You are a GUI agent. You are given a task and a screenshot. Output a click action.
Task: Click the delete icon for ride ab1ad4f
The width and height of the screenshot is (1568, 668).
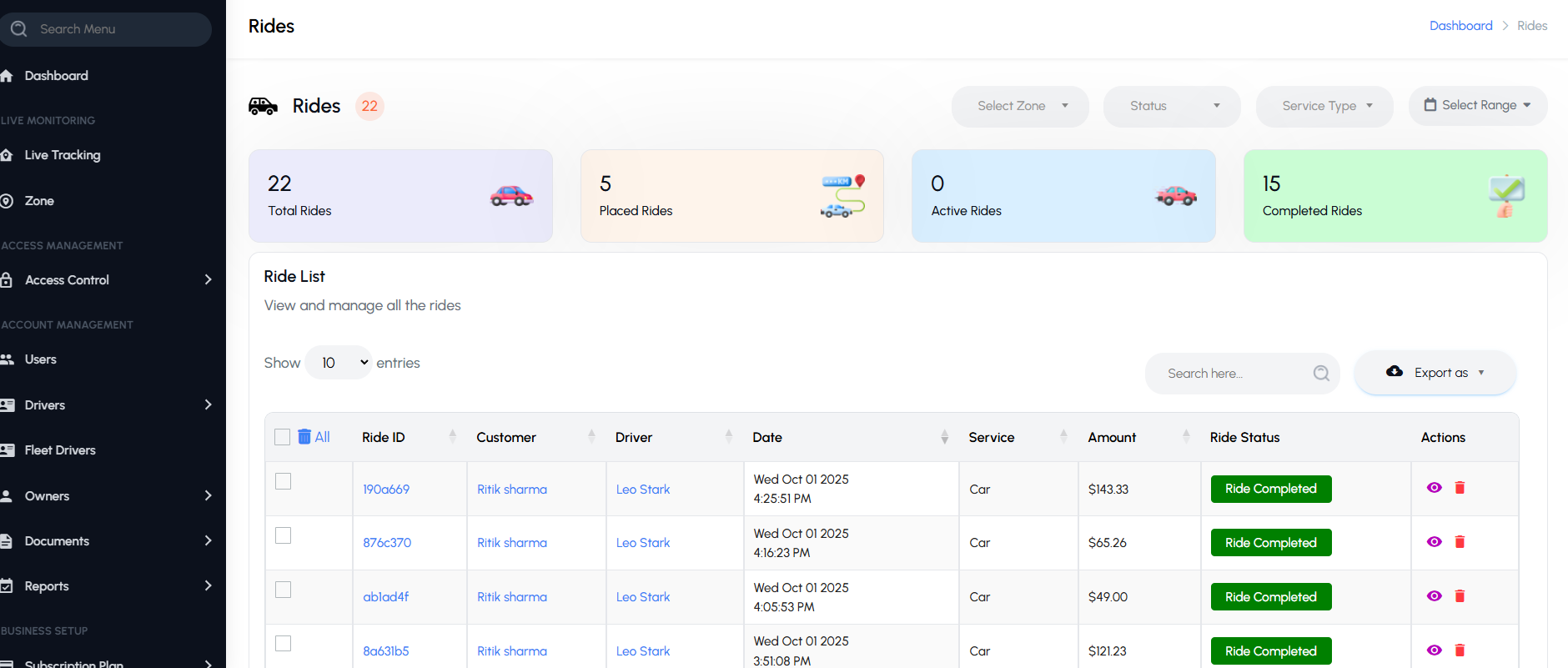pos(1460,596)
